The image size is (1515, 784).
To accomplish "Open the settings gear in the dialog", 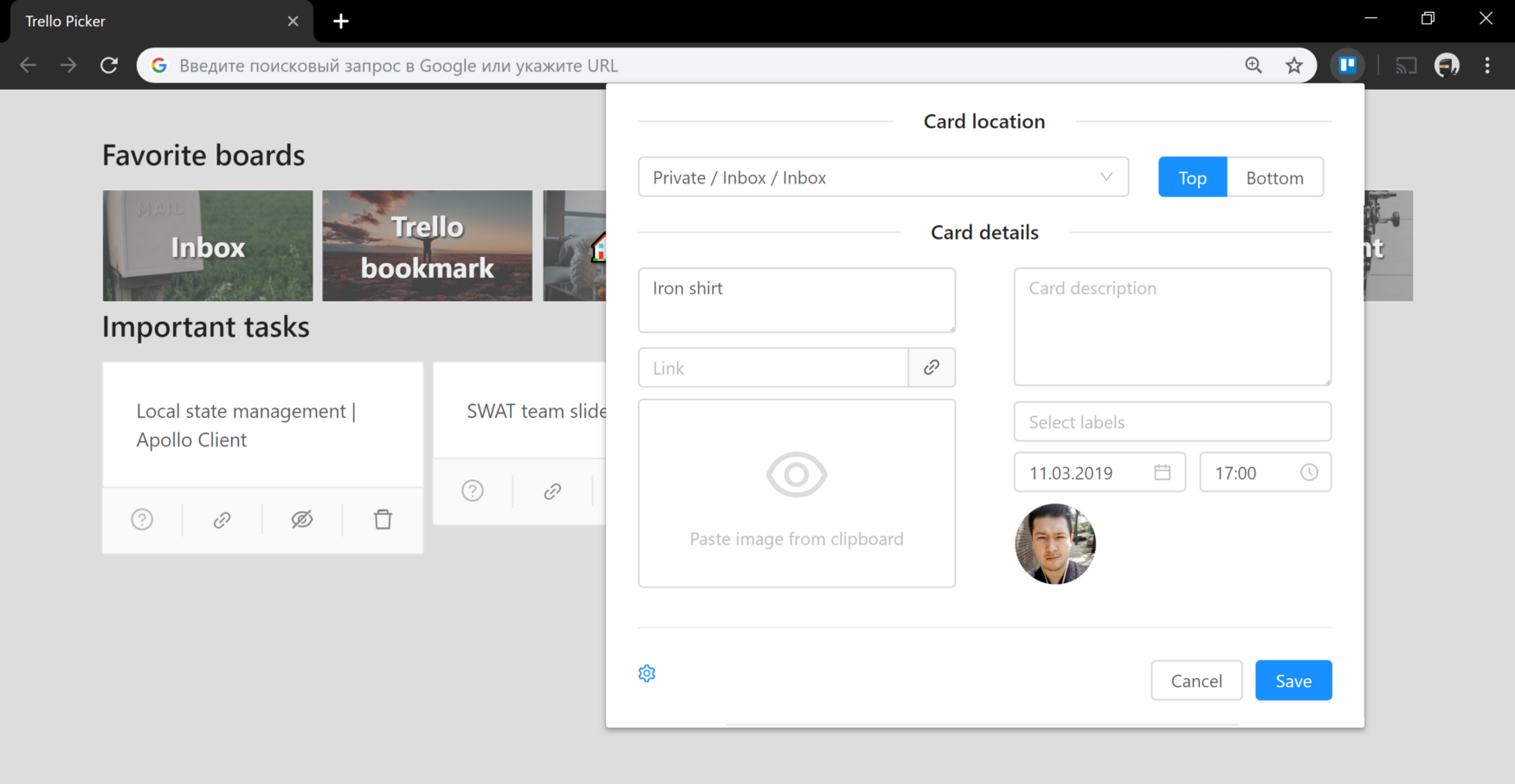I will point(646,672).
